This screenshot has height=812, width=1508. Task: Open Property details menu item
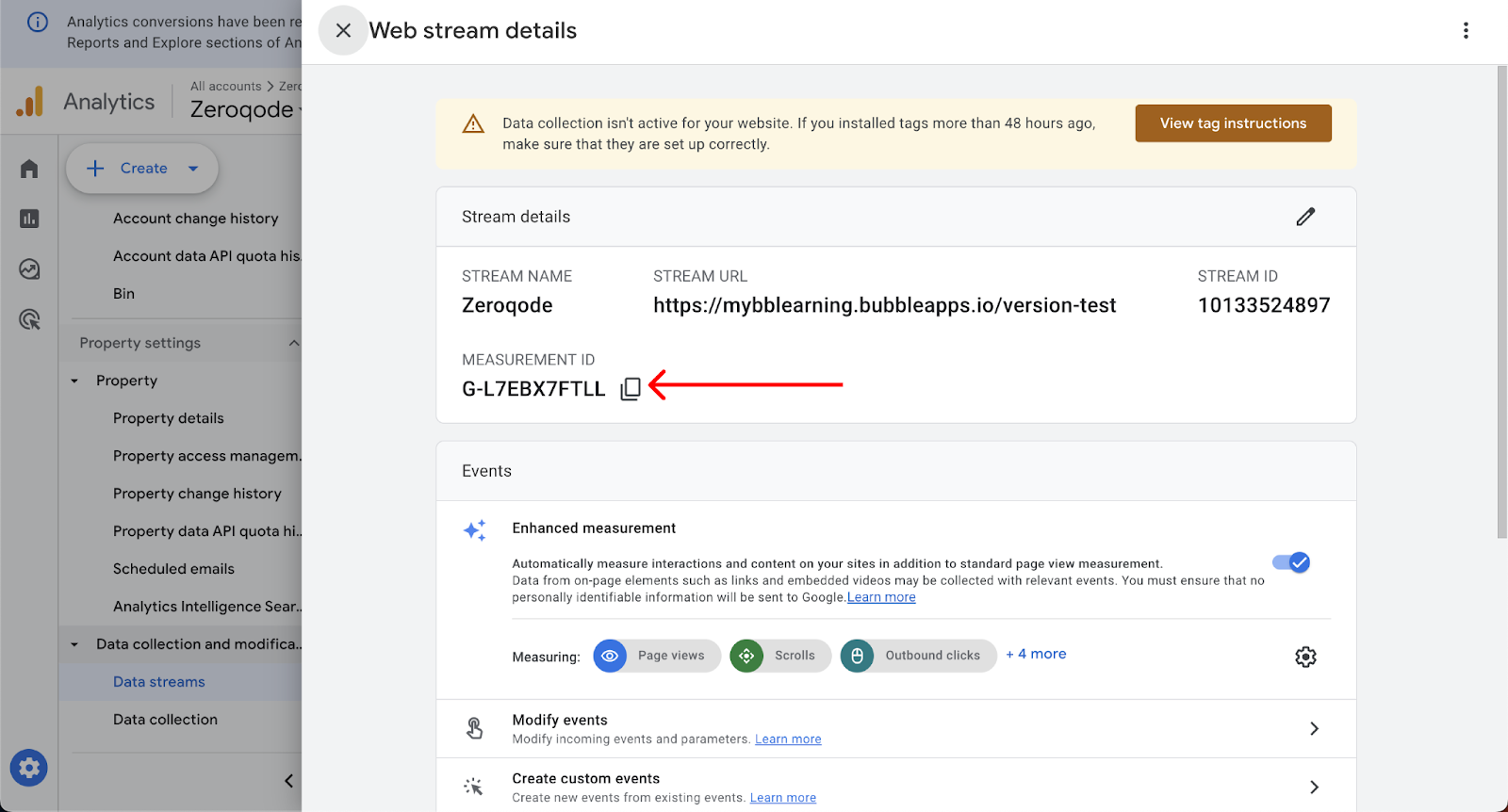click(169, 418)
